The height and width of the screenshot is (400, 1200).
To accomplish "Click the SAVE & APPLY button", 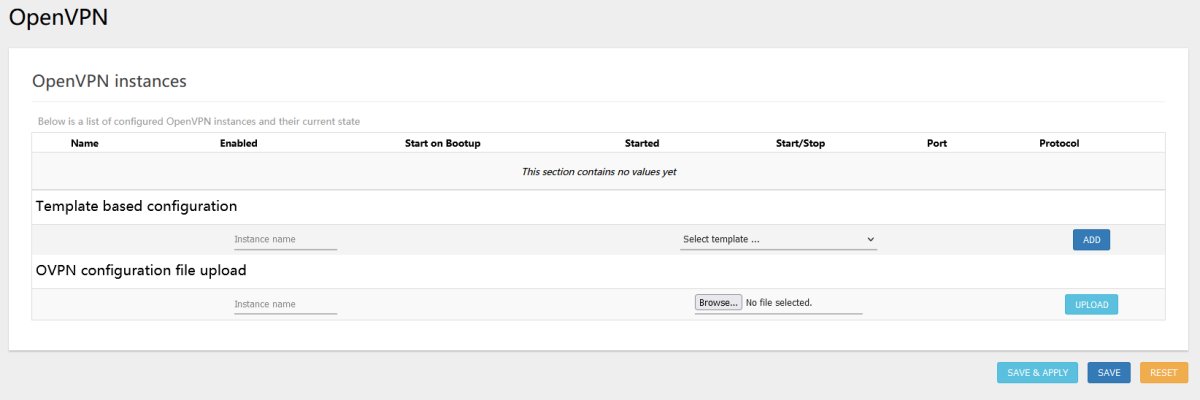I will click(1038, 372).
